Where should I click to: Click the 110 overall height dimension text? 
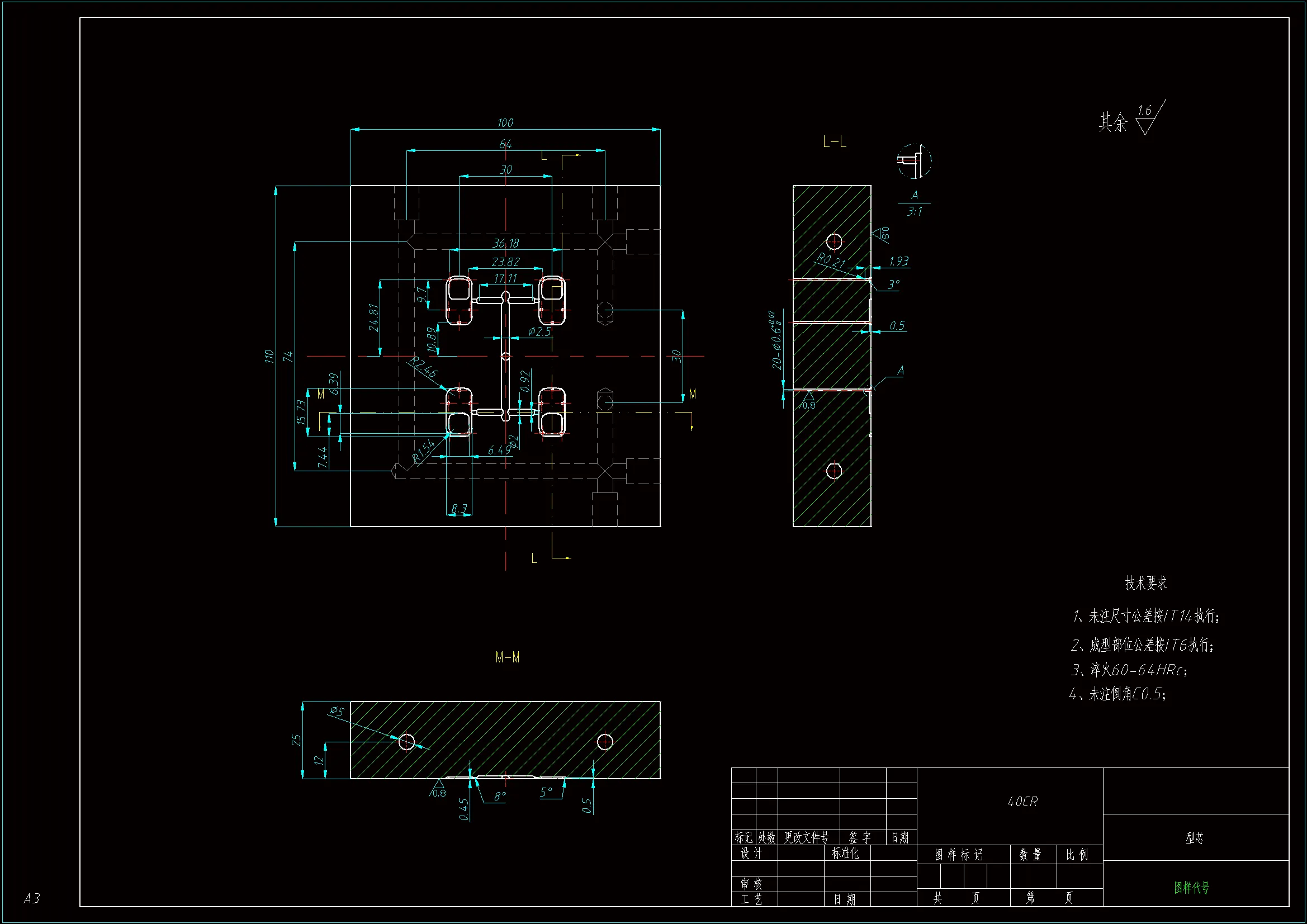[x=269, y=357]
